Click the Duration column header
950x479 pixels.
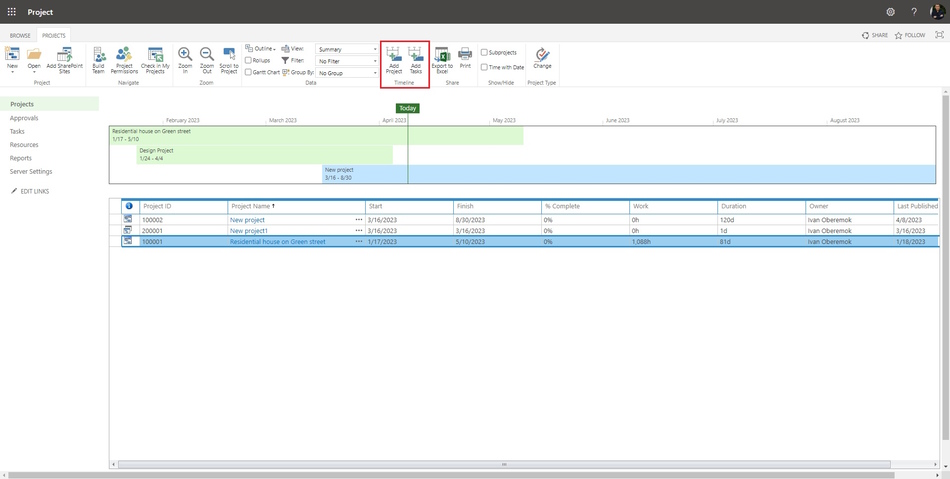(762, 206)
